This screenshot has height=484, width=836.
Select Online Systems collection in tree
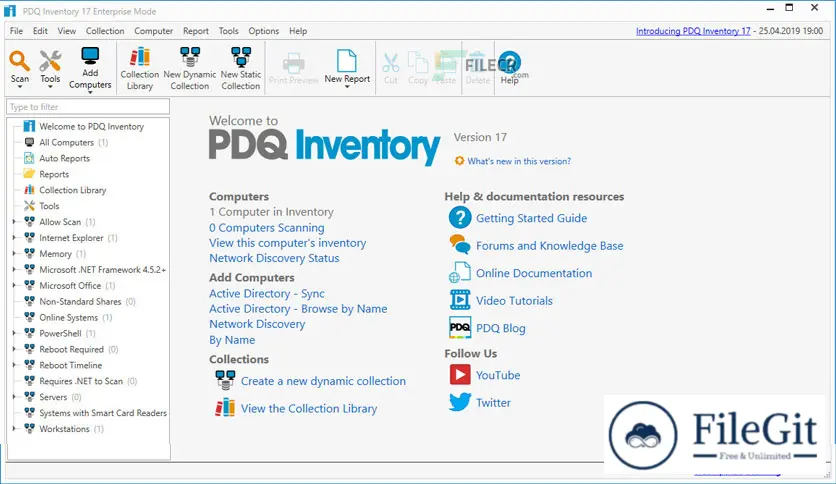tap(68, 317)
